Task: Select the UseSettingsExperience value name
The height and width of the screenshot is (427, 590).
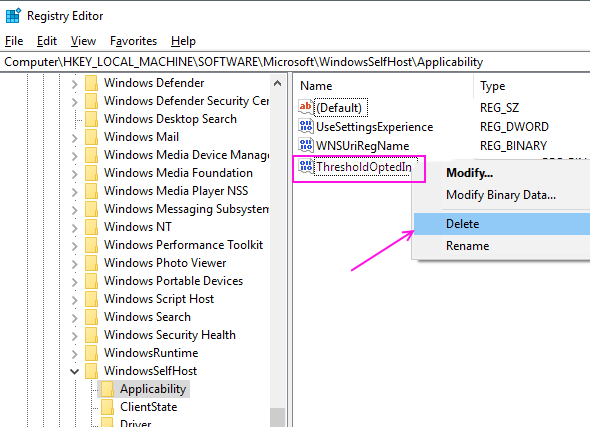Action: tap(374, 127)
